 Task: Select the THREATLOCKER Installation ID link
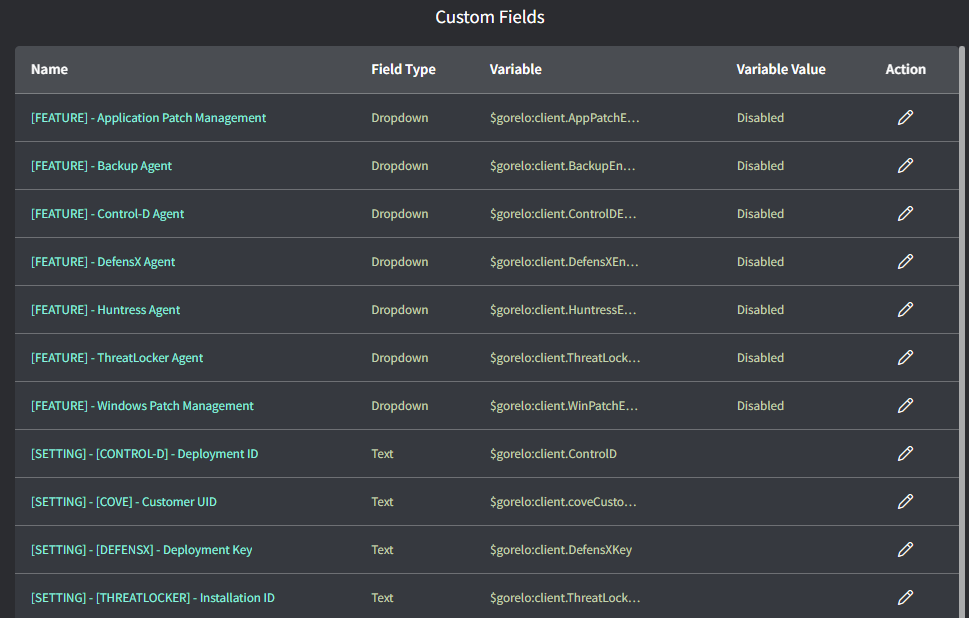coord(153,598)
